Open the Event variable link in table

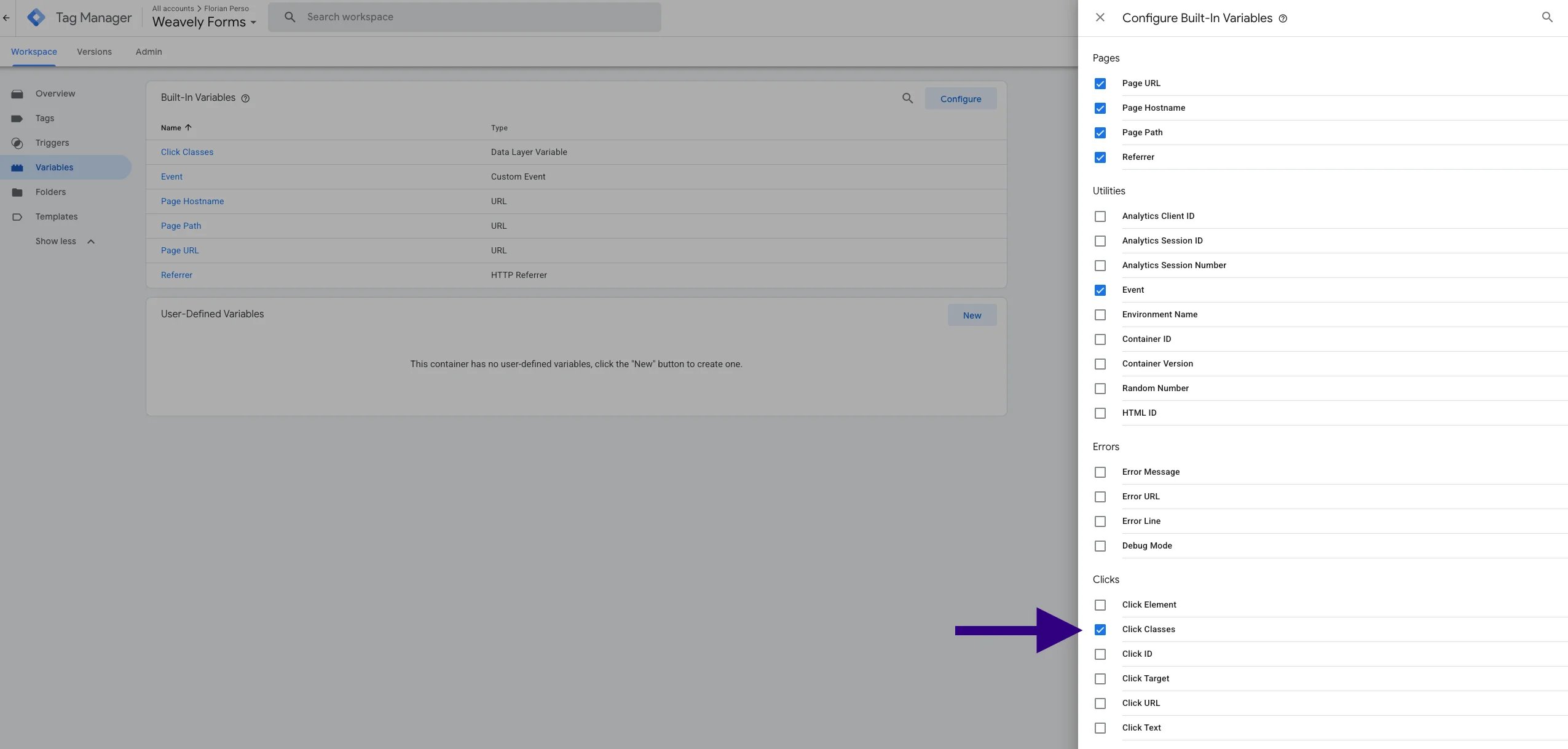[171, 176]
